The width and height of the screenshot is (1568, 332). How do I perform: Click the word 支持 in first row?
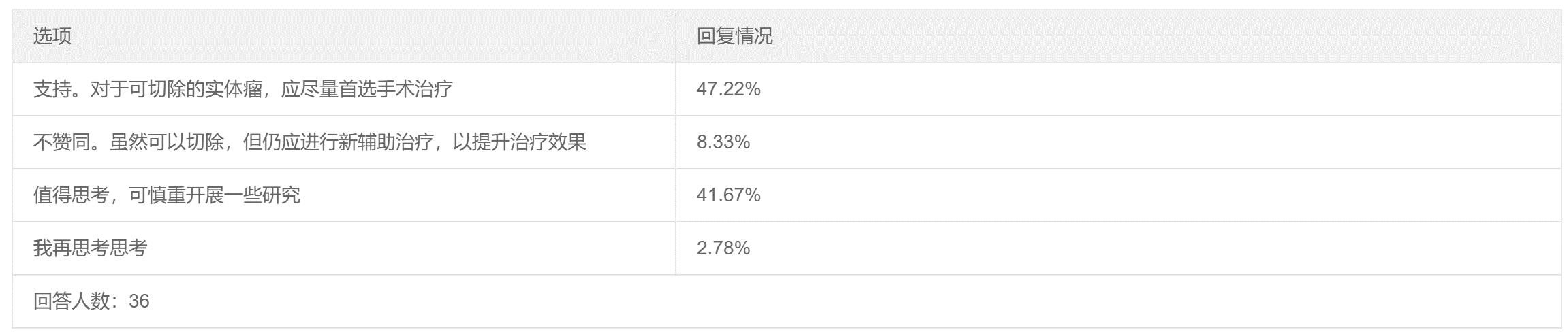52,89
